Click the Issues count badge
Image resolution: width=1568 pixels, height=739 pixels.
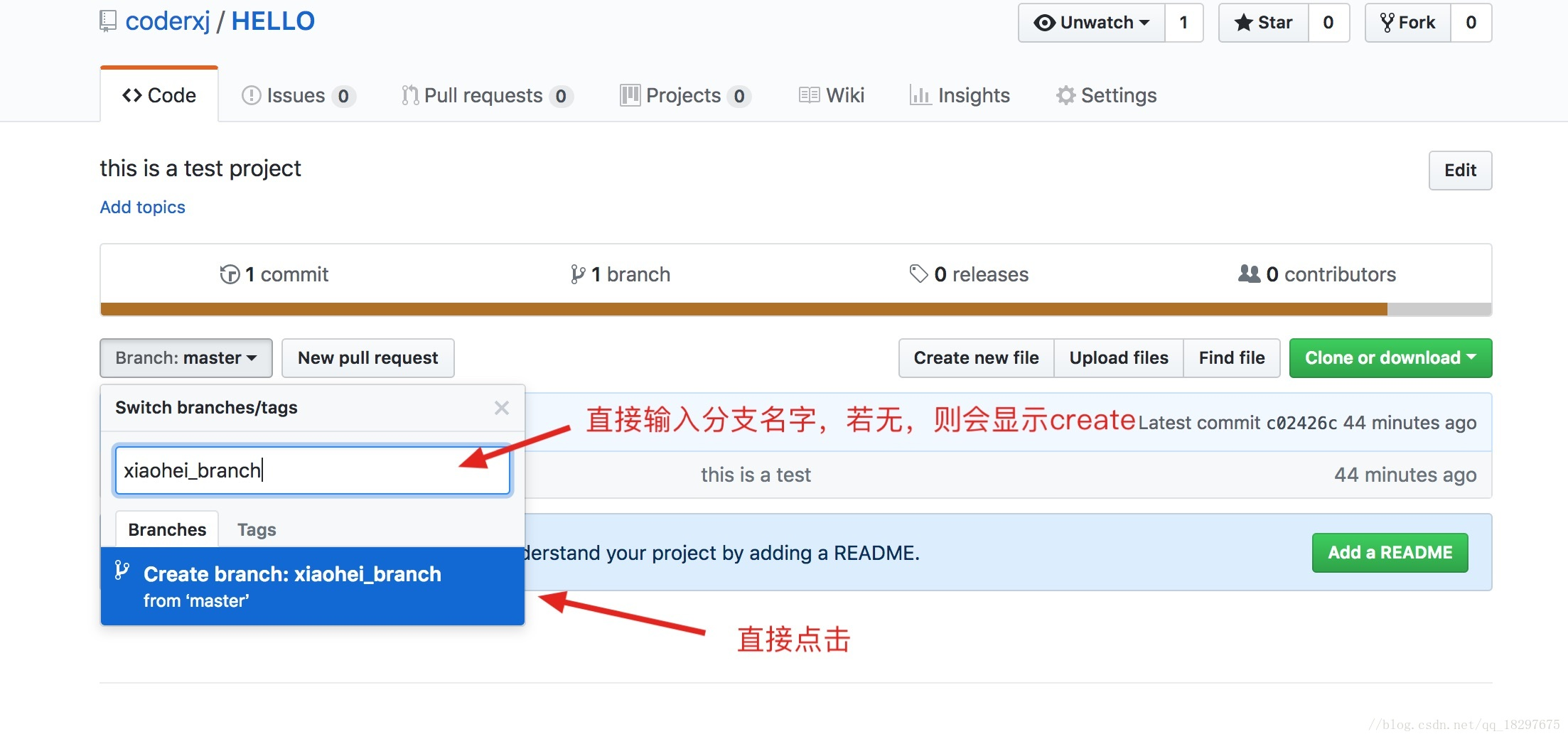click(x=343, y=96)
